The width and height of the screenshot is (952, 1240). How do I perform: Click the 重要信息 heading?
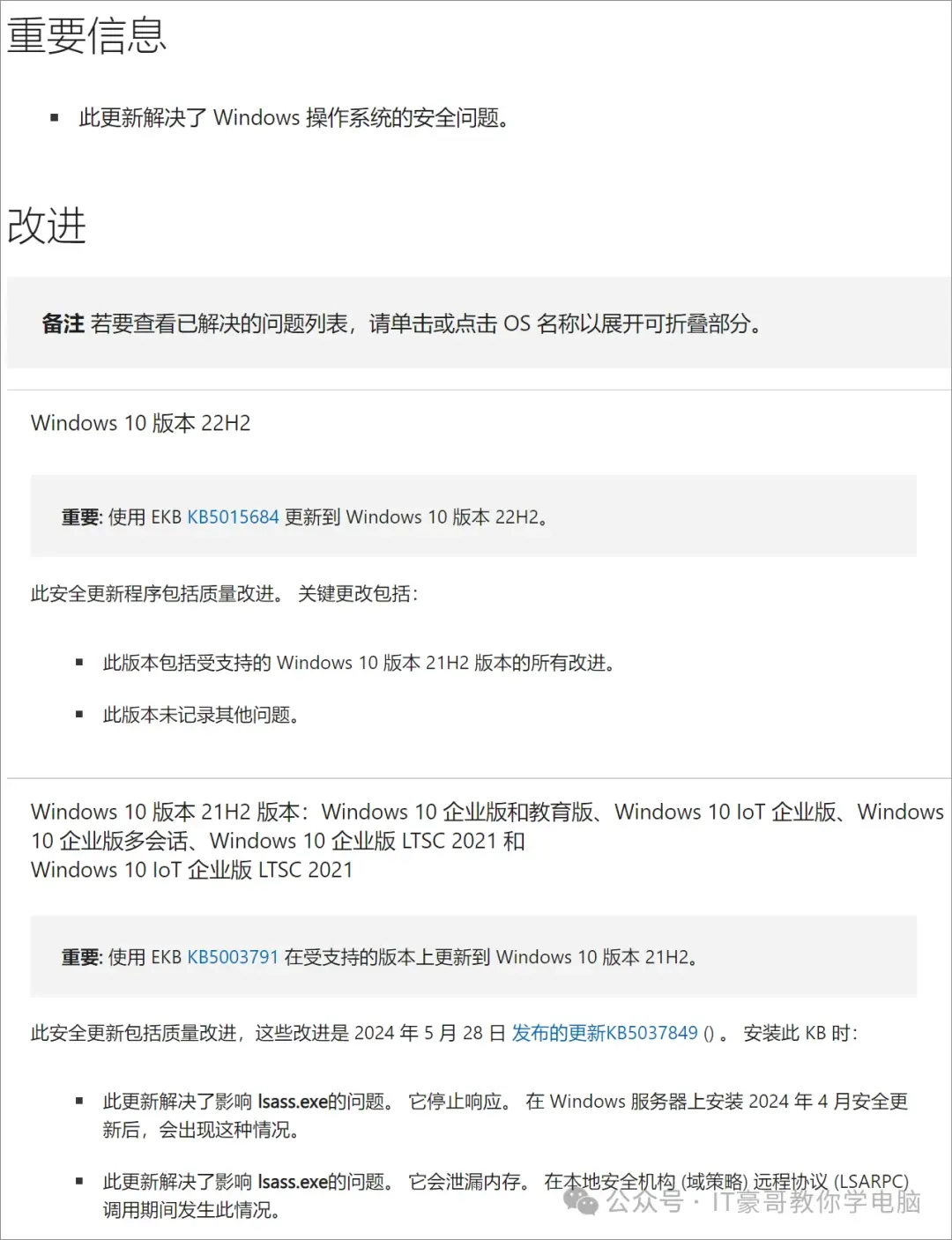tap(86, 36)
